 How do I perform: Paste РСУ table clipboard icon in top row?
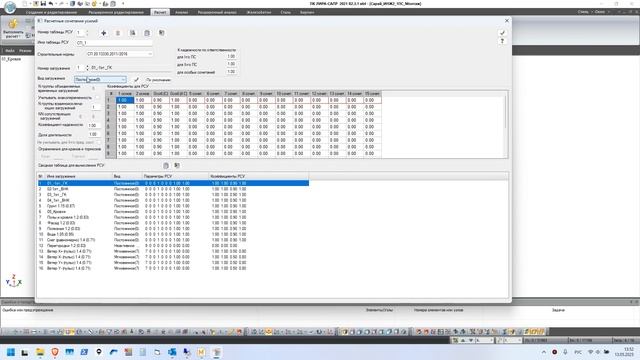tap(147, 33)
